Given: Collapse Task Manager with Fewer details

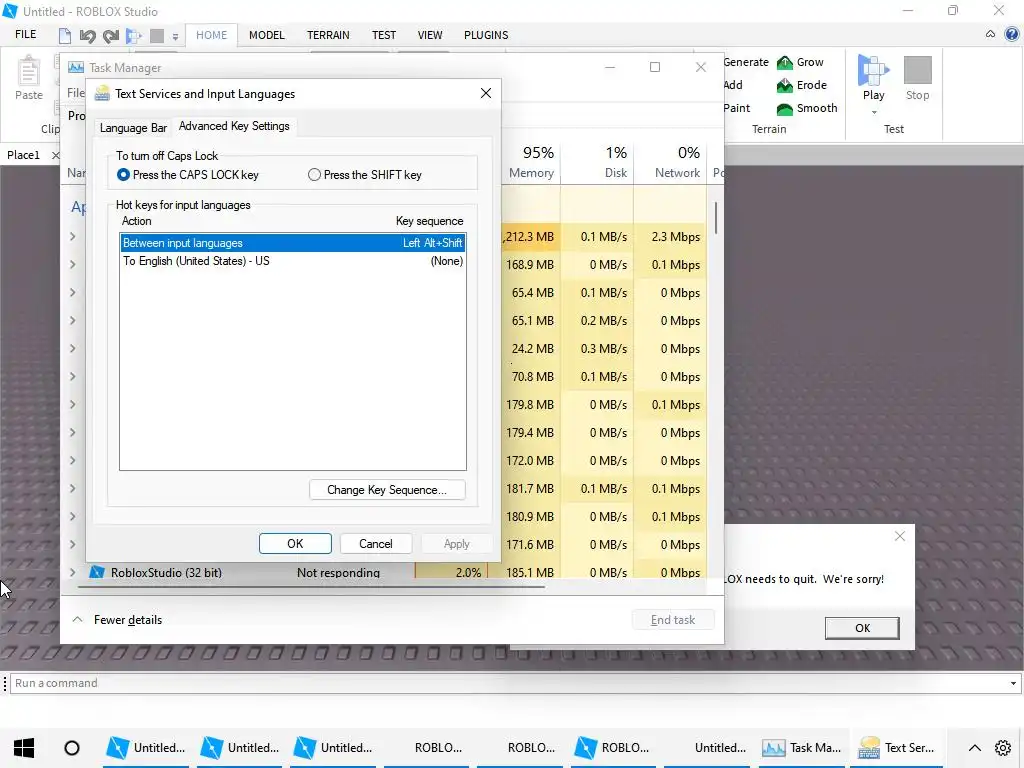Looking at the screenshot, I should tap(117, 620).
